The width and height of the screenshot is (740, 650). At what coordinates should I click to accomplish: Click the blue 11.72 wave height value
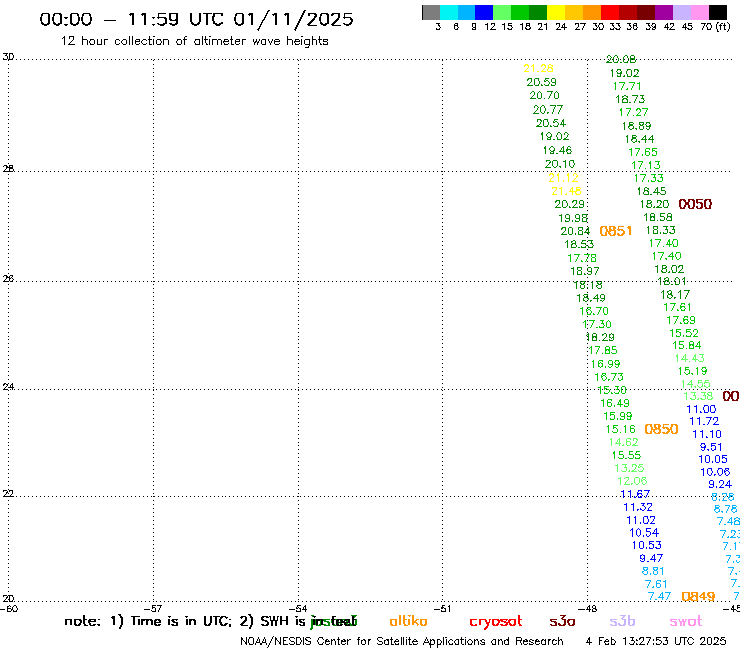click(704, 422)
